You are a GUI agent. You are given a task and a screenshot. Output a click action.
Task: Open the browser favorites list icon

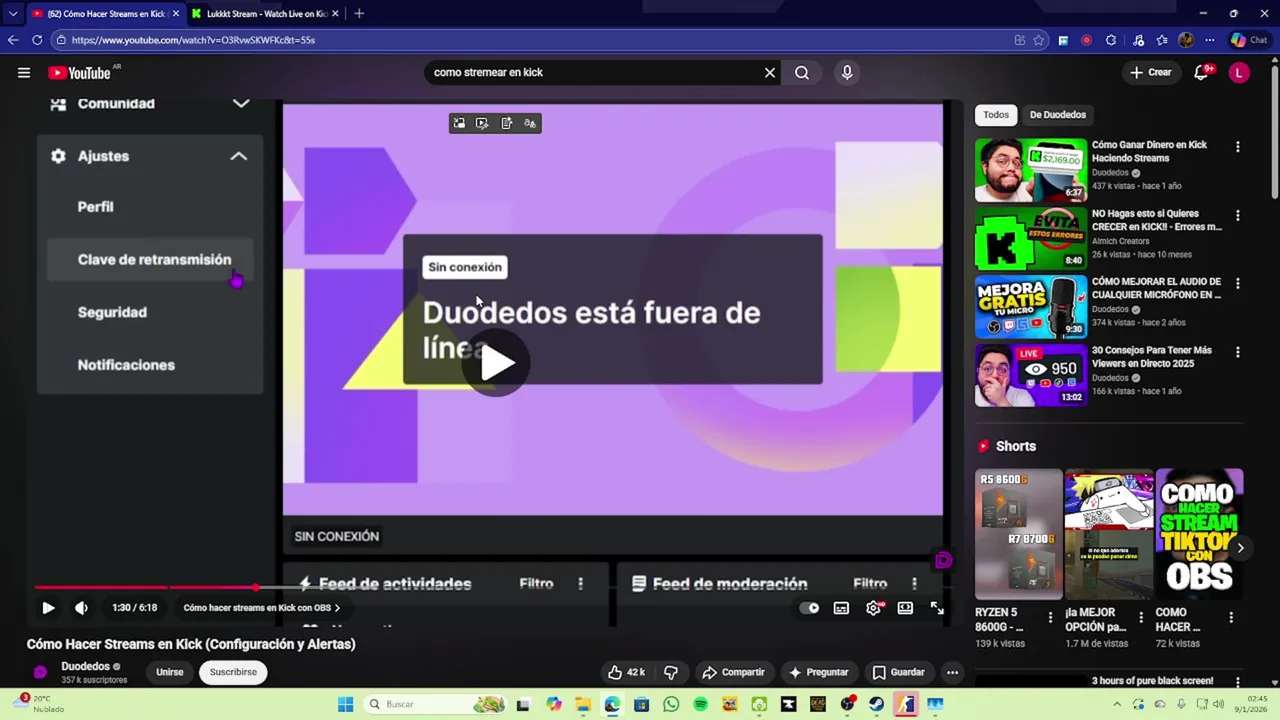coord(1162,40)
